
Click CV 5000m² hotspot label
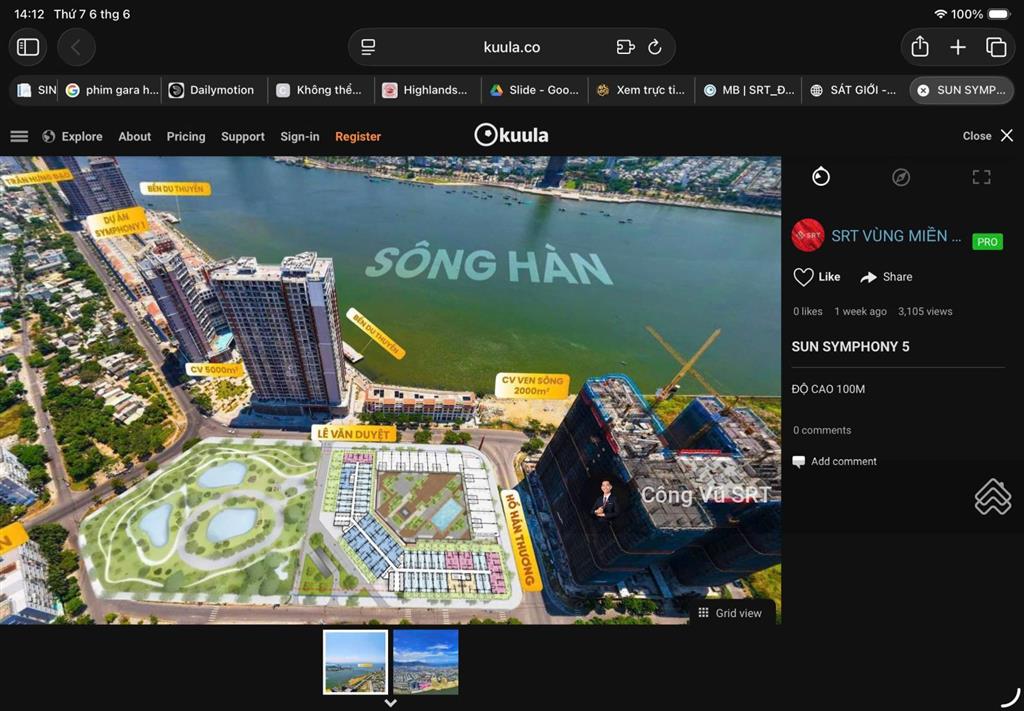214,370
